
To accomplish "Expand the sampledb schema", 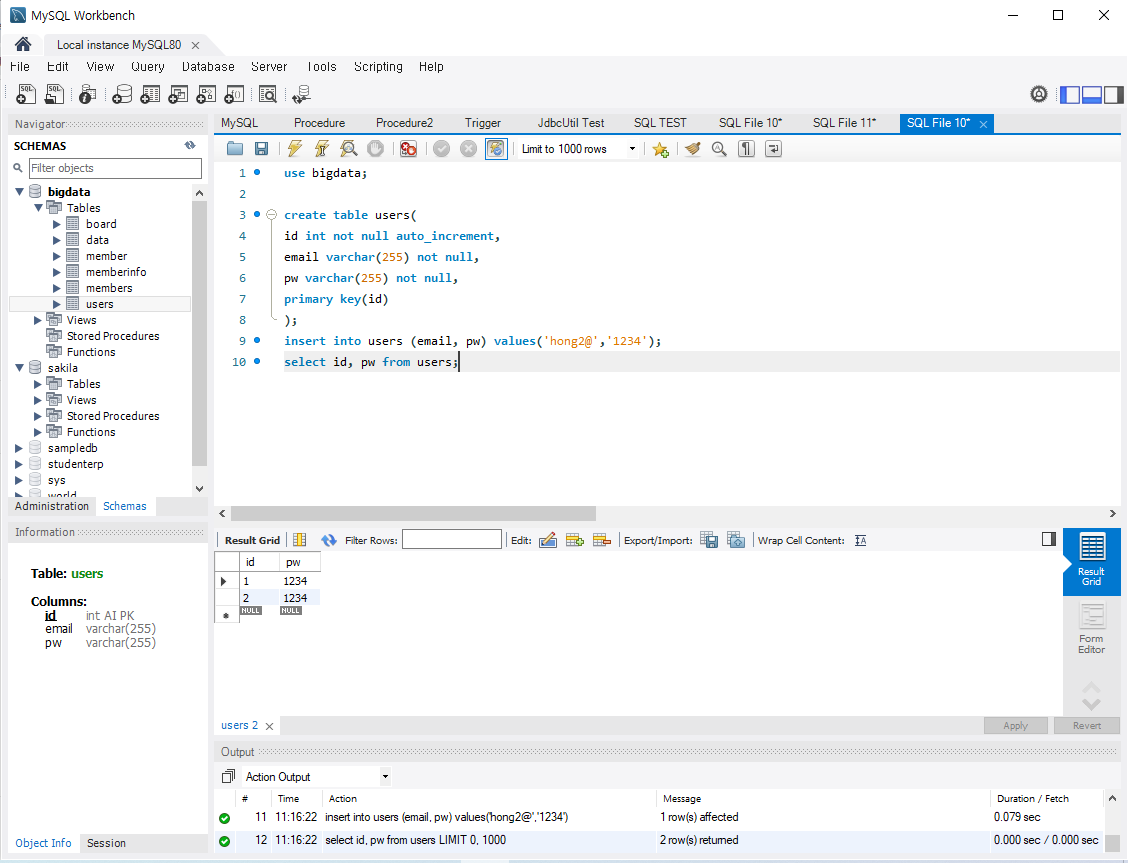I will pos(19,447).
